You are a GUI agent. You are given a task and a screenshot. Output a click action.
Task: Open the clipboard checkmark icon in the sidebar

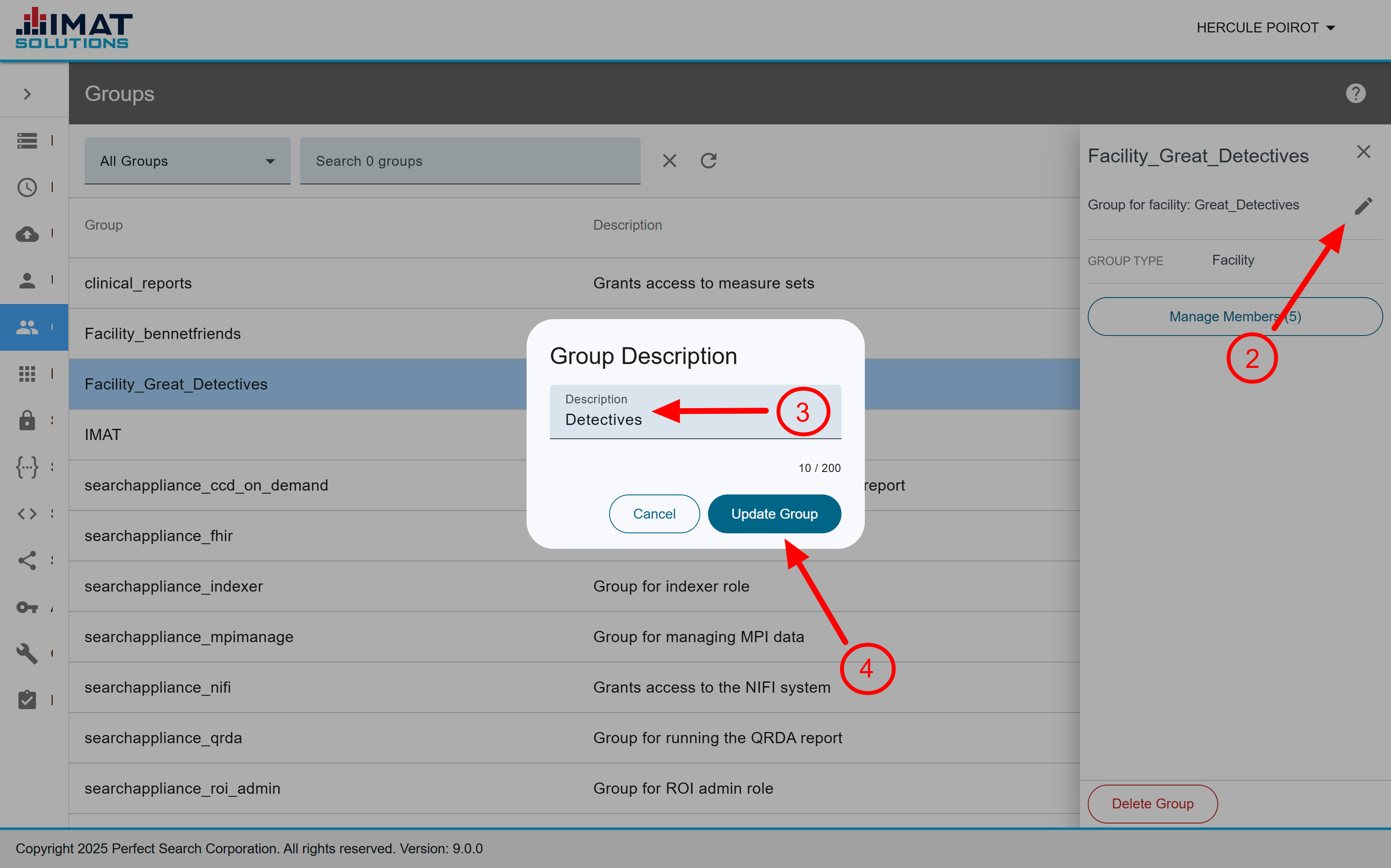point(27,700)
